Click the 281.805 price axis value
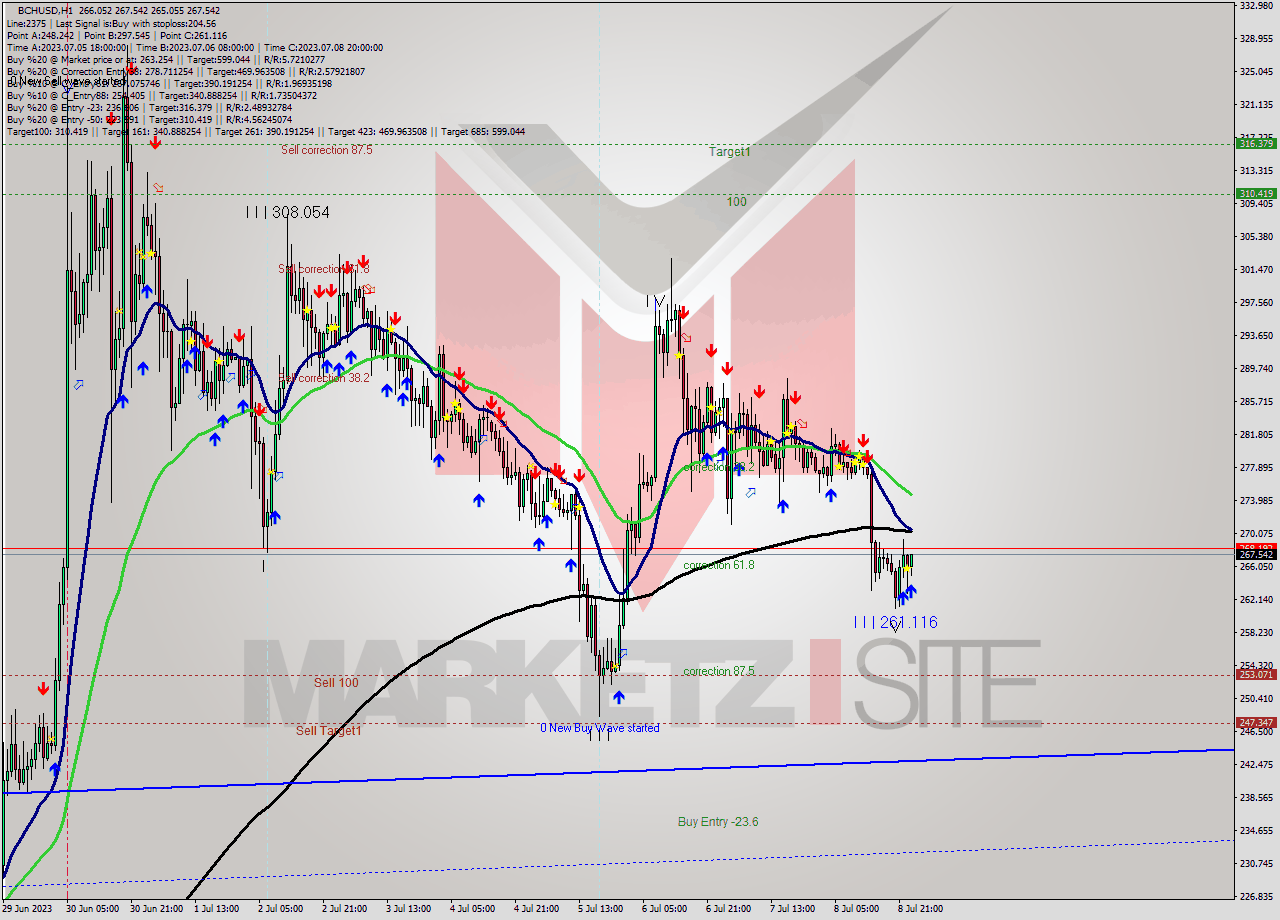Image resolution: width=1280 pixels, height=920 pixels. pos(1256,435)
